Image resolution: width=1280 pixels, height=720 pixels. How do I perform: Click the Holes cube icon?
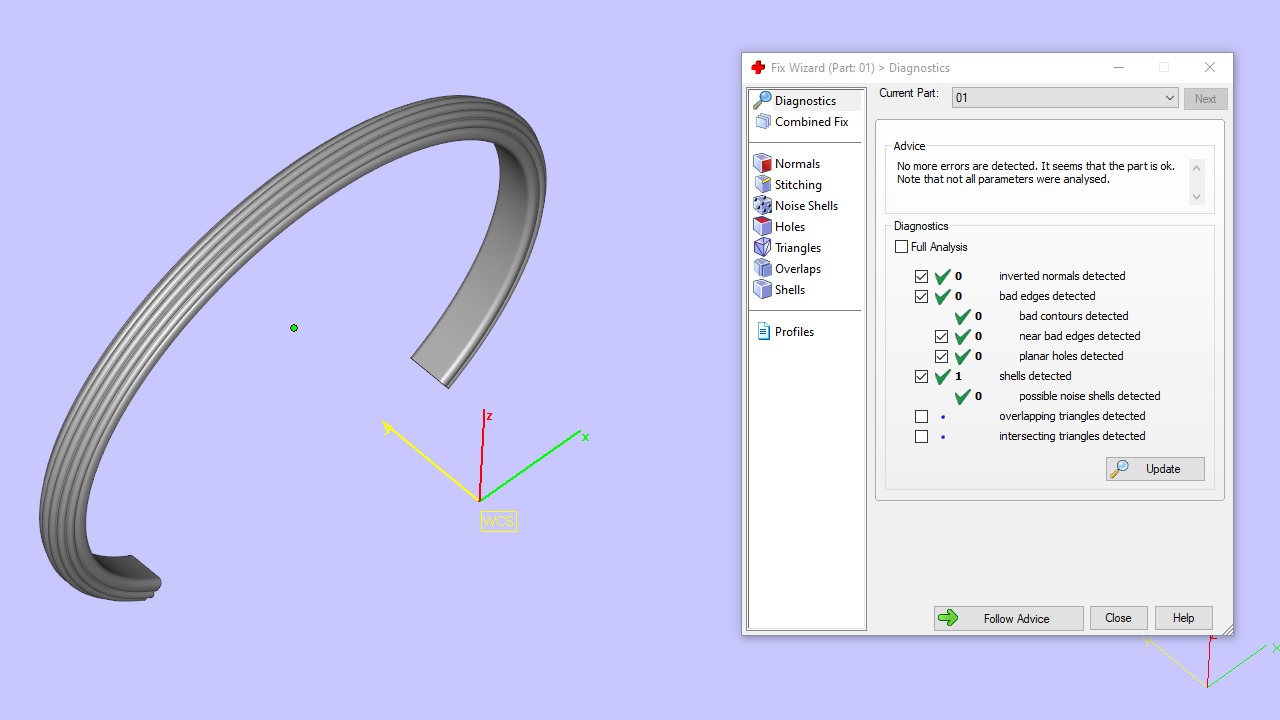click(762, 226)
